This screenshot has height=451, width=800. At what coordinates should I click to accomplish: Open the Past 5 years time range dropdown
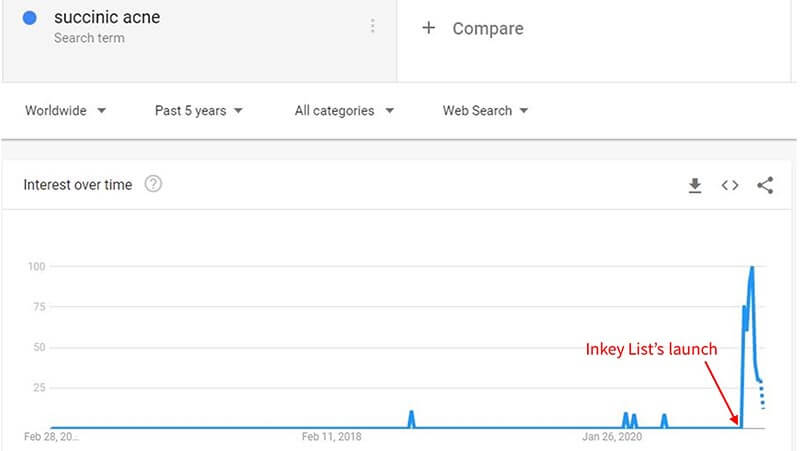pos(198,111)
